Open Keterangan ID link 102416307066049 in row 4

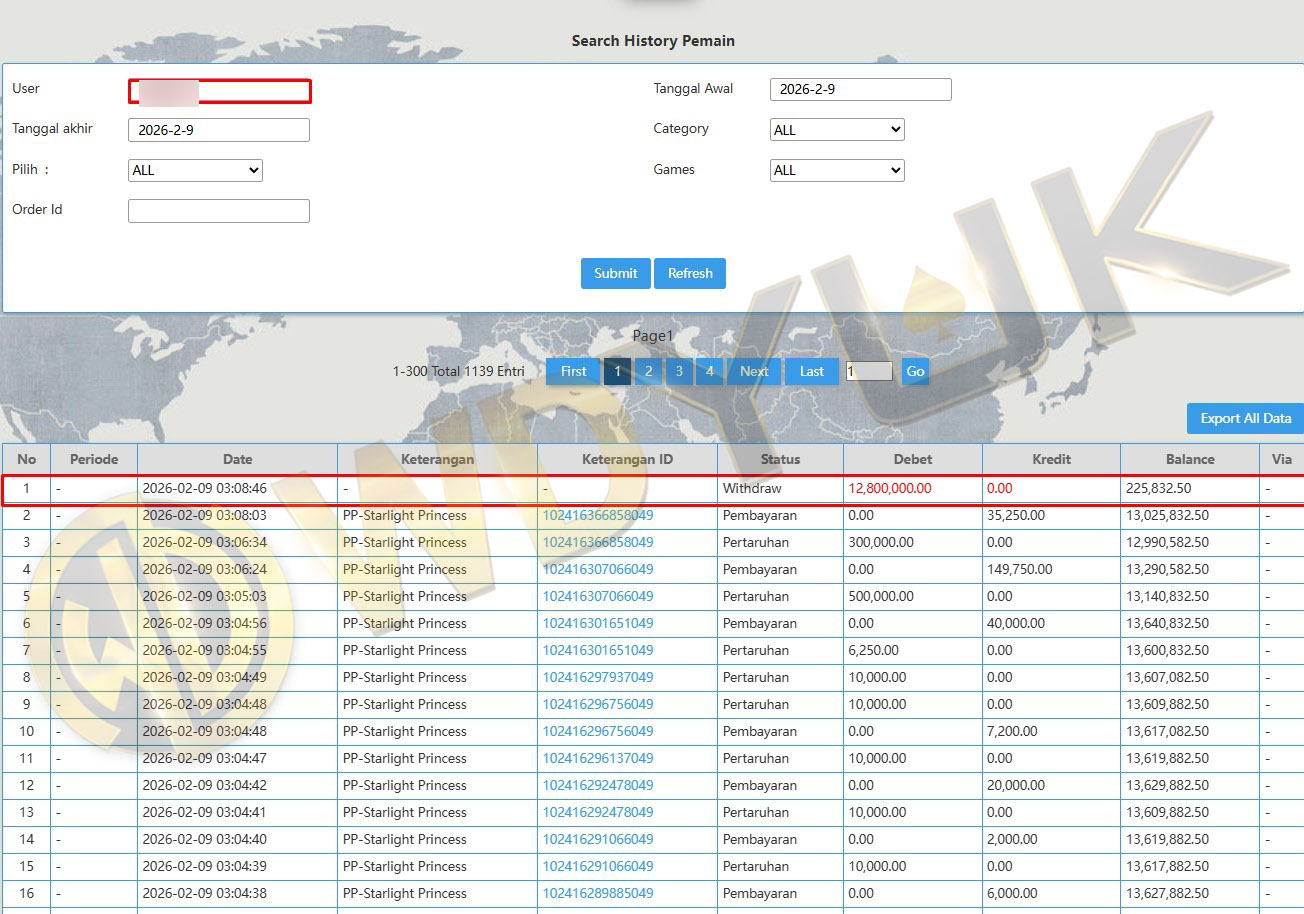tap(598, 570)
